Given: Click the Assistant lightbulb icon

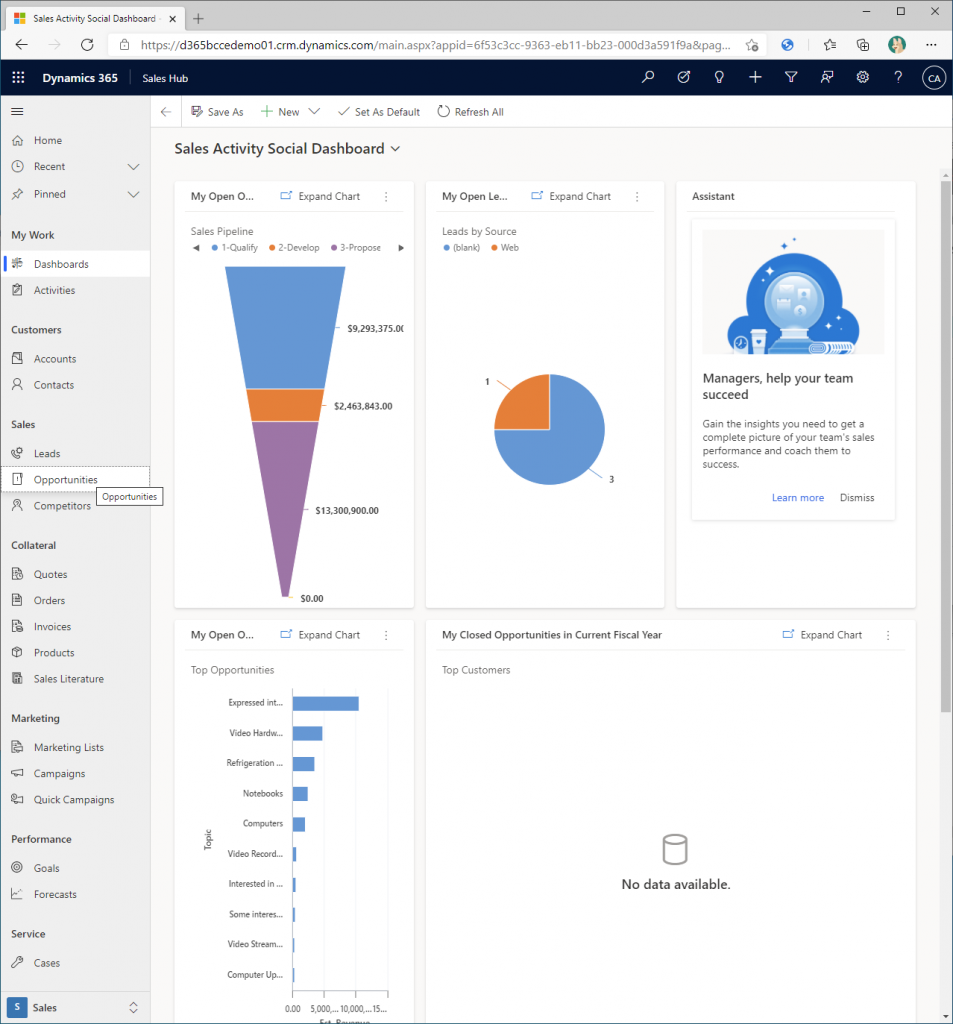Looking at the screenshot, I should coord(719,78).
